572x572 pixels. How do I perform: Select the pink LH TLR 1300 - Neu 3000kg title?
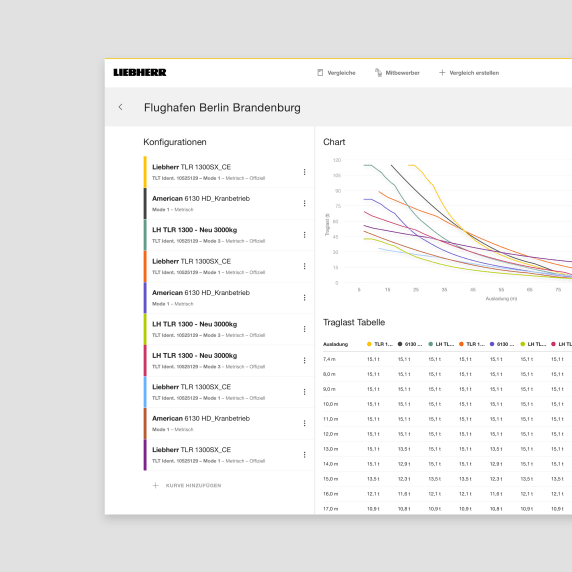point(194,355)
